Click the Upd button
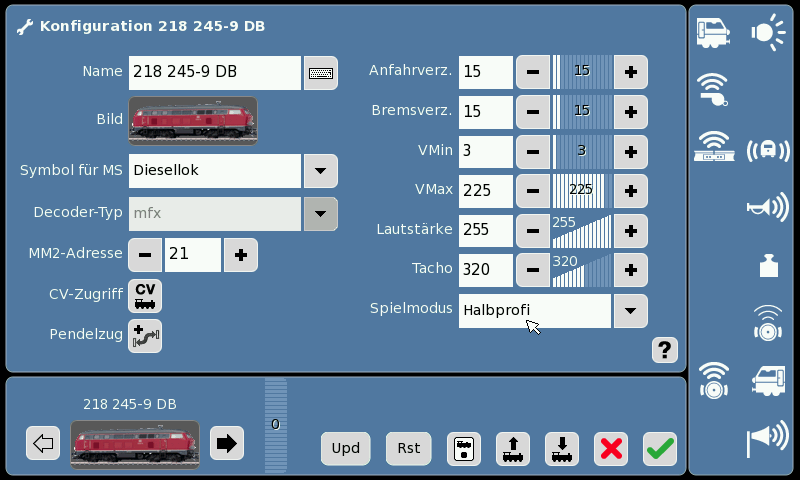 [345, 449]
